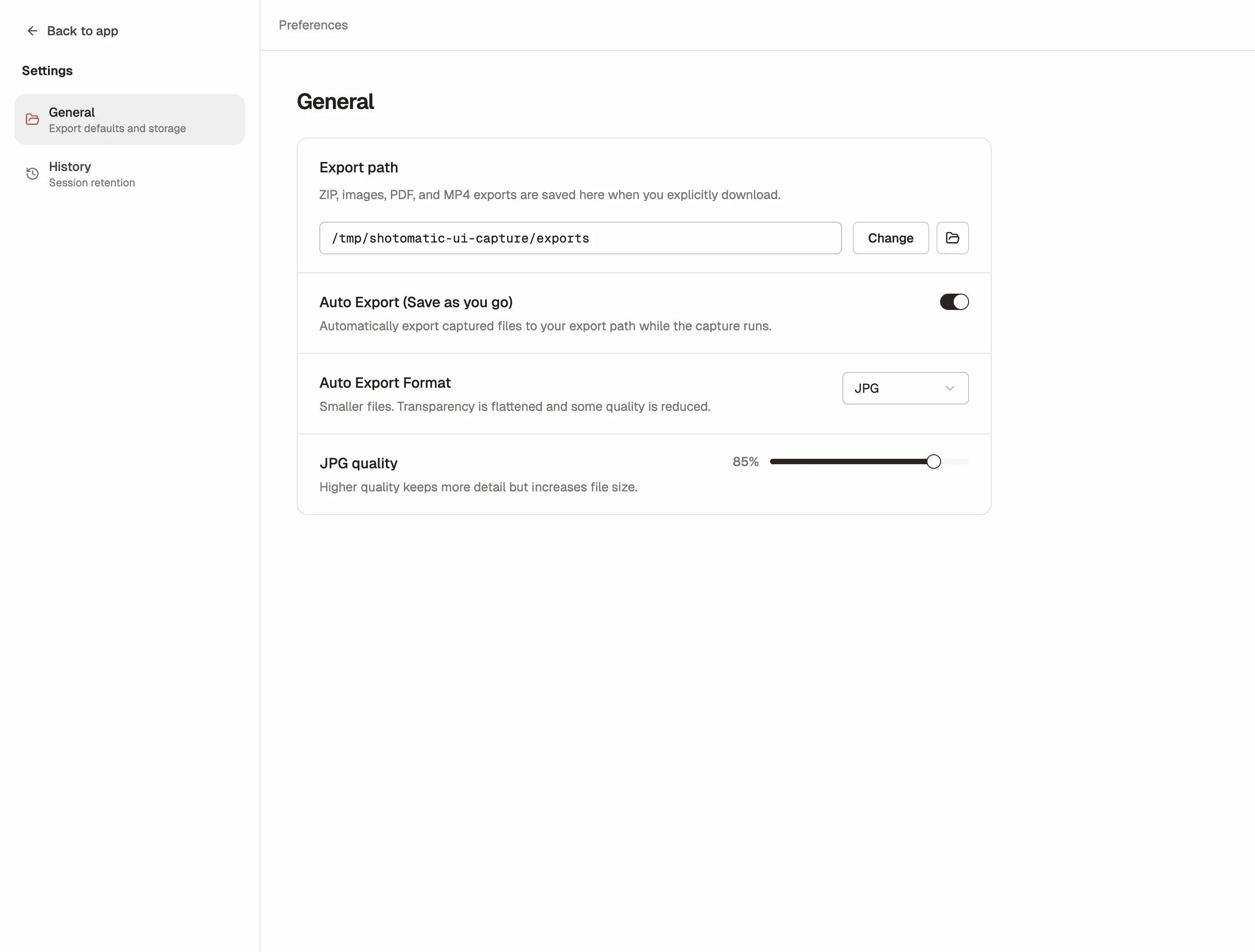Click the Change button for export path
Screen dimensions: 1255x952
[890, 238]
